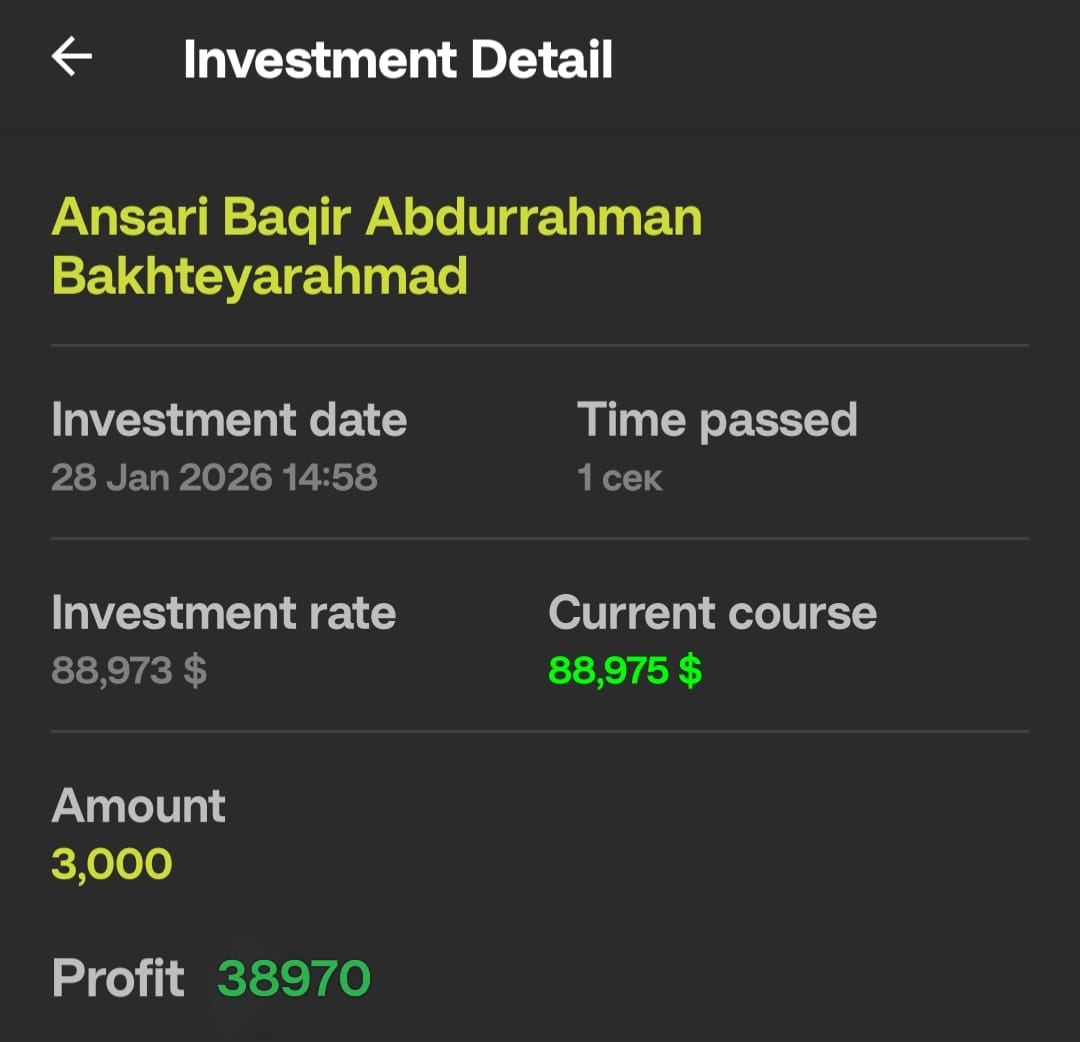
Task: Tap the Investment date label
Action: pos(229,420)
